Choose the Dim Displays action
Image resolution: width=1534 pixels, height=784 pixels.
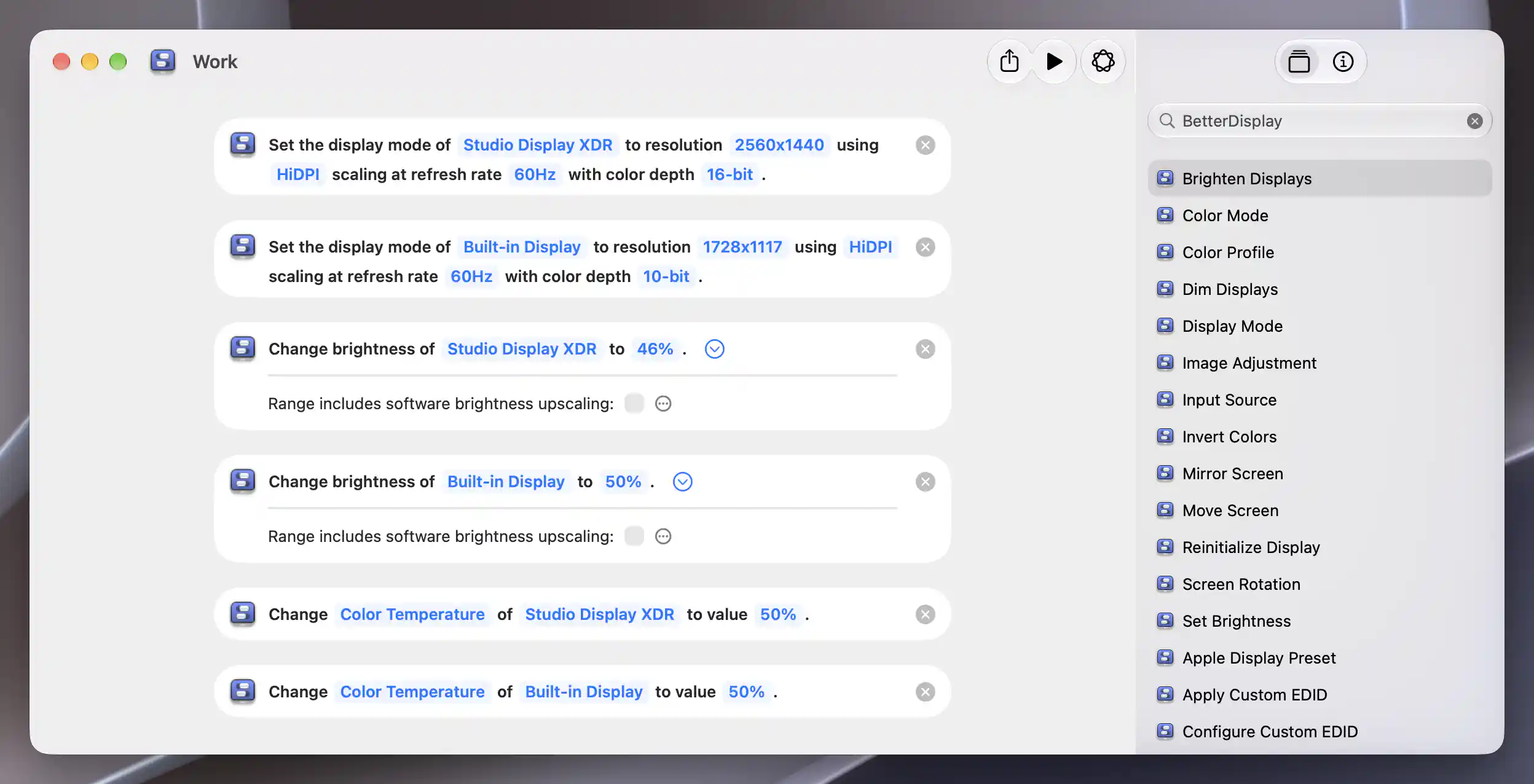point(1320,289)
